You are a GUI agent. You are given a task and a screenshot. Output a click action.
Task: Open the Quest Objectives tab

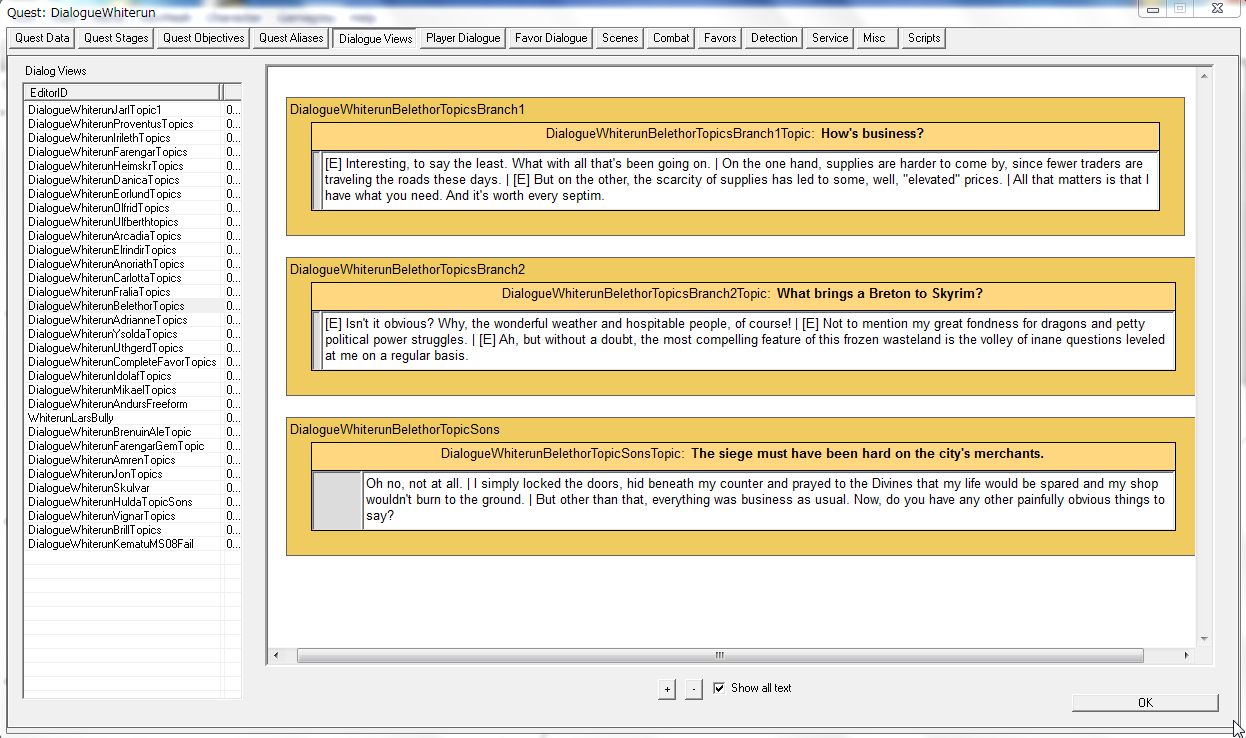[204, 38]
